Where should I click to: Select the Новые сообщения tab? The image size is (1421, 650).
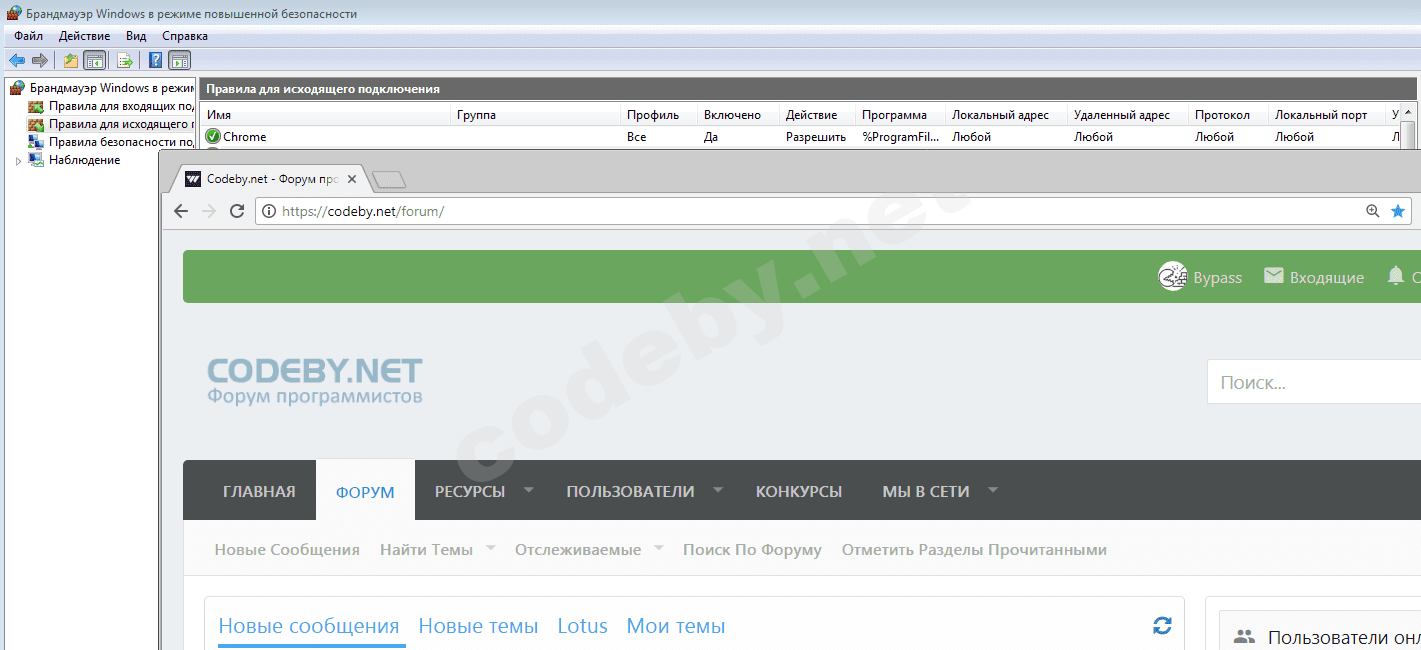pos(309,626)
